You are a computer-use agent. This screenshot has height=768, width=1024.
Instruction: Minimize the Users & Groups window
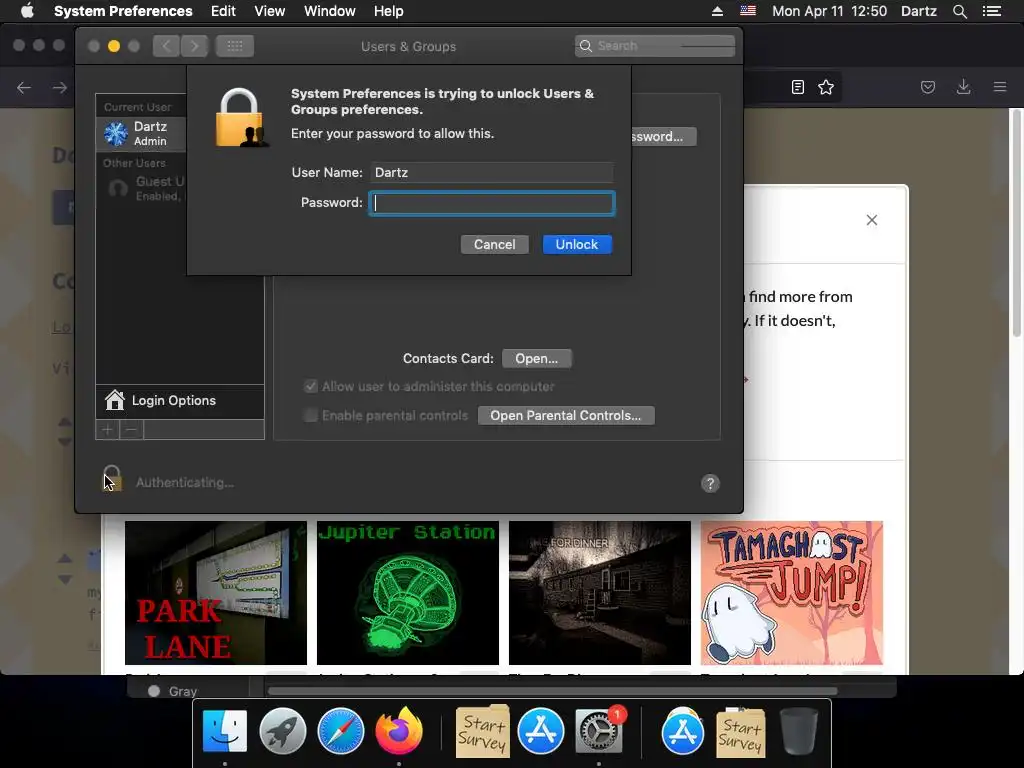114,46
